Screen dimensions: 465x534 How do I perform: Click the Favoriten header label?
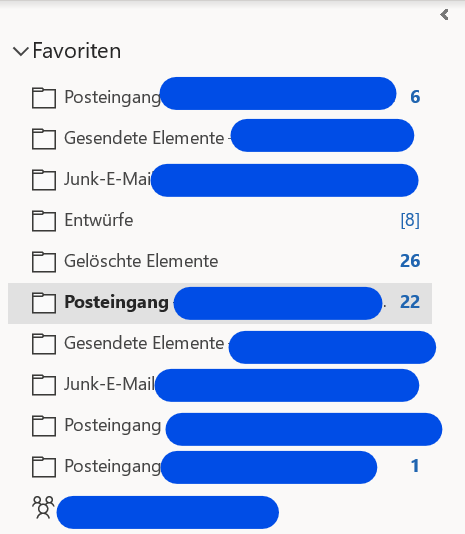coord(77,51)
